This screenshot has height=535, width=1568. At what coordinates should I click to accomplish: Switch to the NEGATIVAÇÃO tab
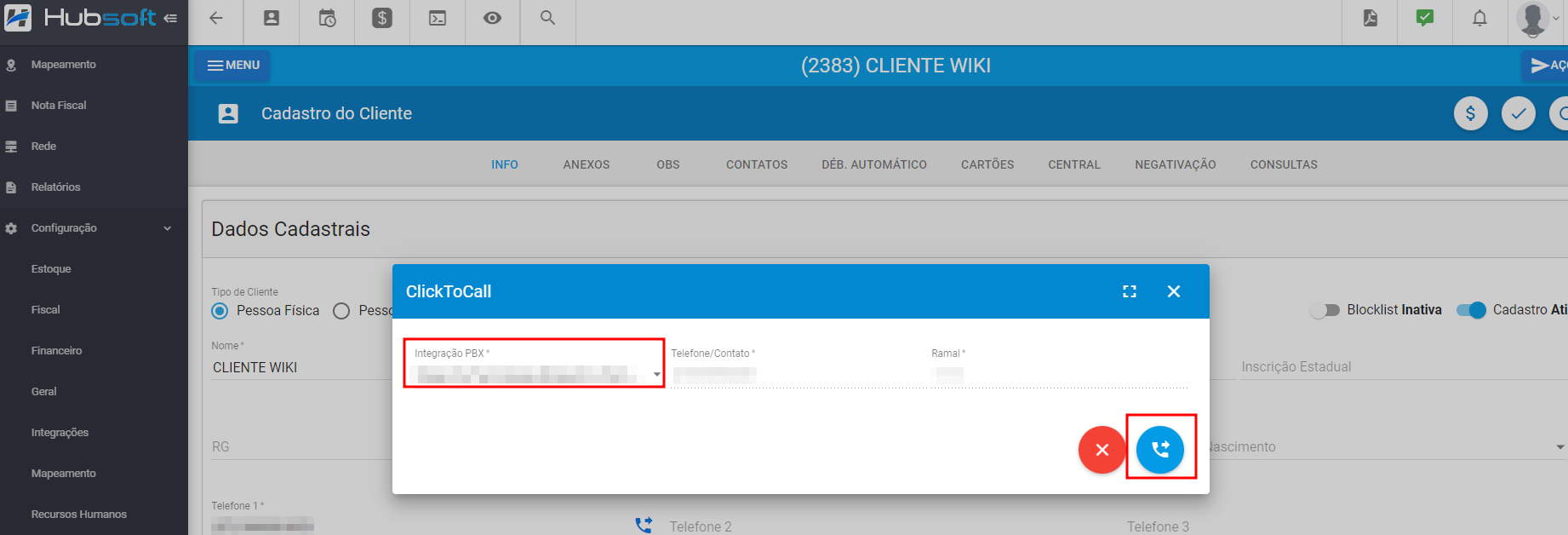tap(1175, 164)
